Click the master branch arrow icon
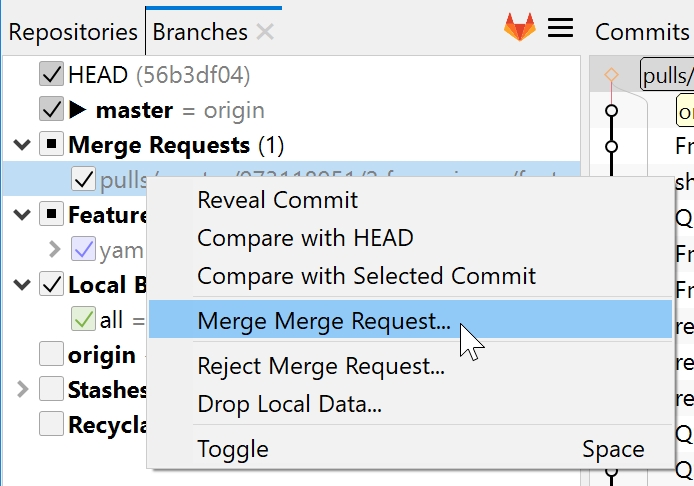Viewport: 694px width, 486px height. coord(78,110)
